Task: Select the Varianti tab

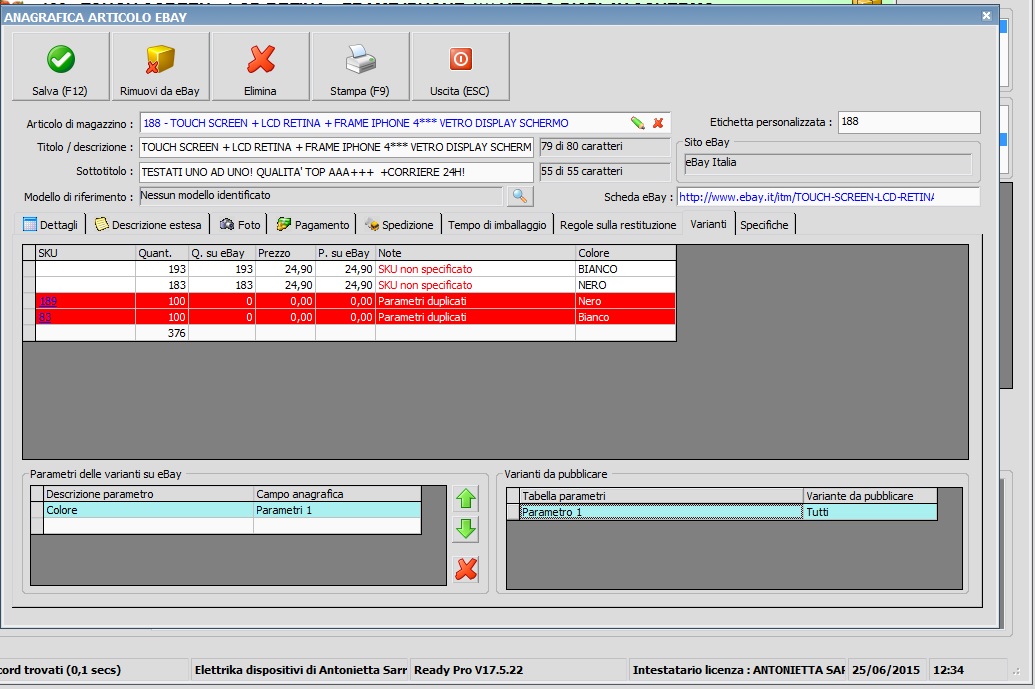Action: [708, 224]
